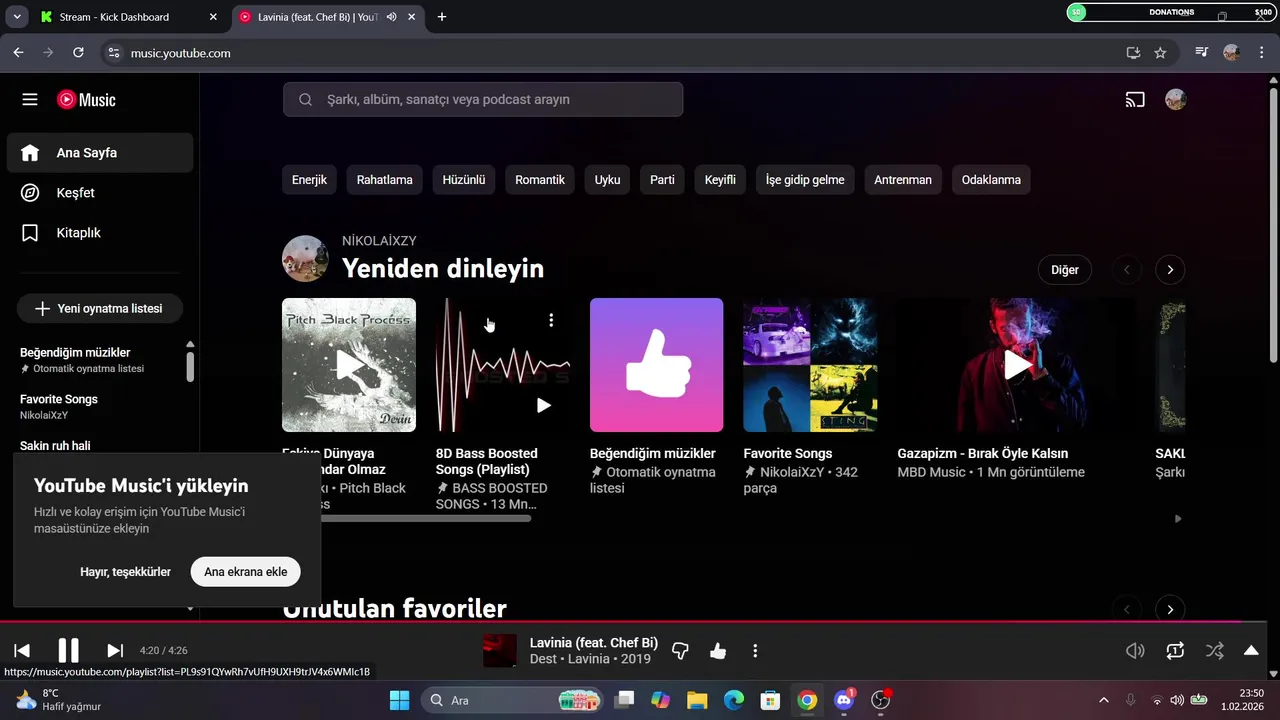Click the Diğer button

1065,270
